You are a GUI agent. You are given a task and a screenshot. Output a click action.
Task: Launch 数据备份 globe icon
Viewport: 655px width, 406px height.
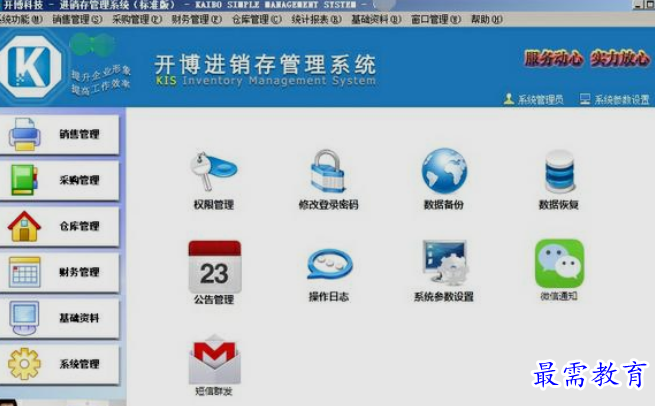coord(444,171)
